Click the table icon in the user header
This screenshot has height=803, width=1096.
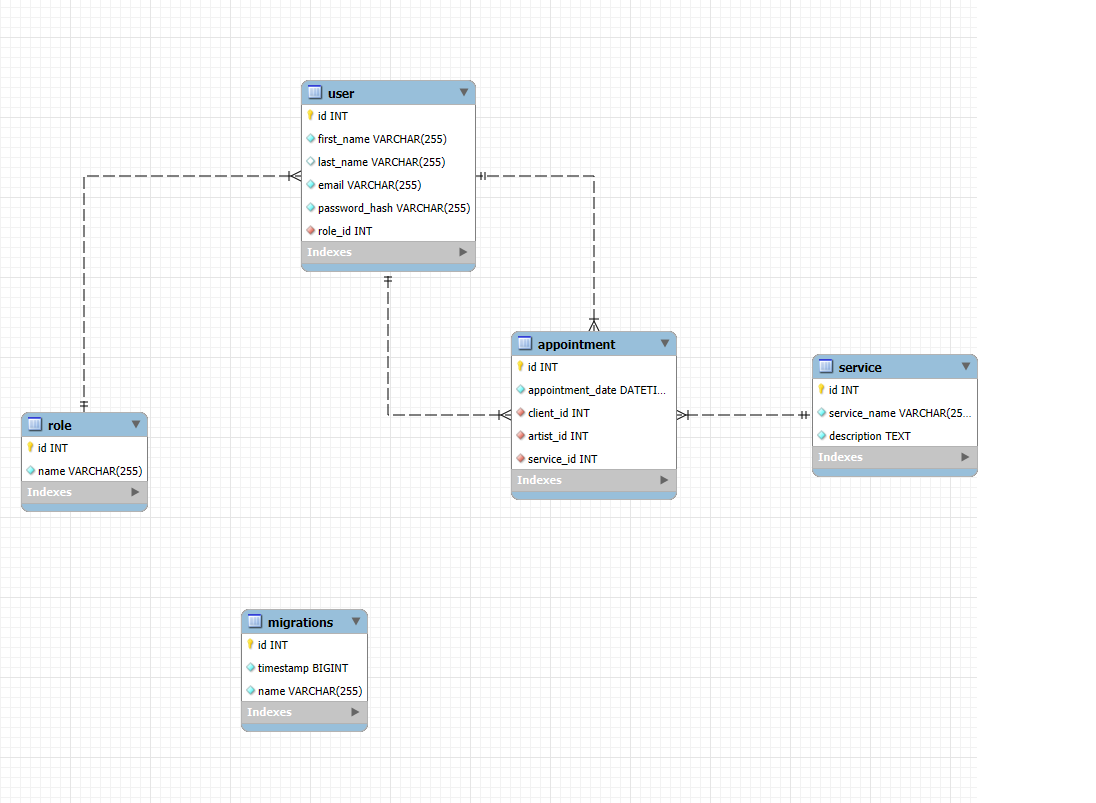pyautogui.click(x=315, y=92)
